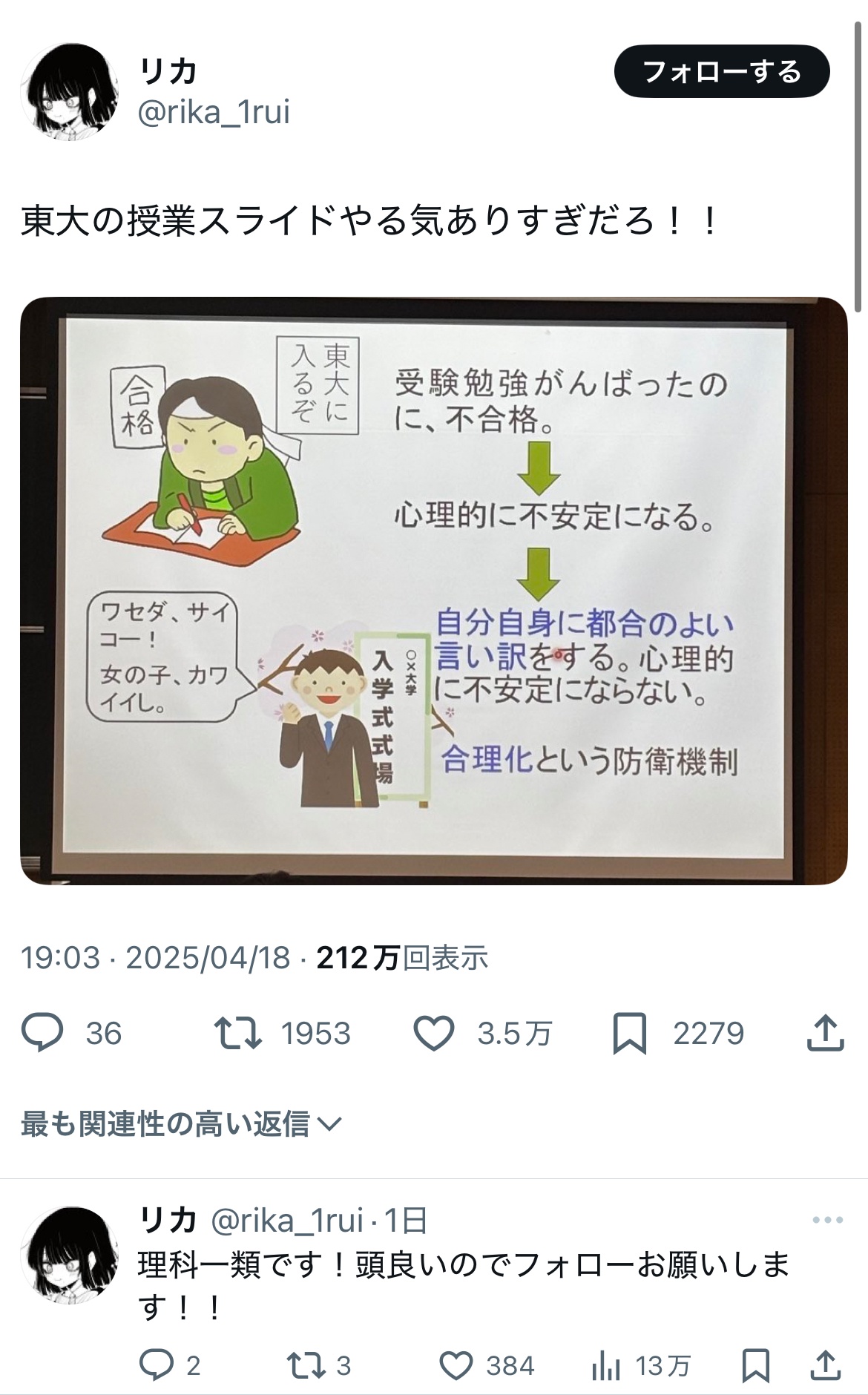Share the reply tweet
The width and height of the screenshot is (868, 1395).
pyautogui.click(x=825, y=1365)
